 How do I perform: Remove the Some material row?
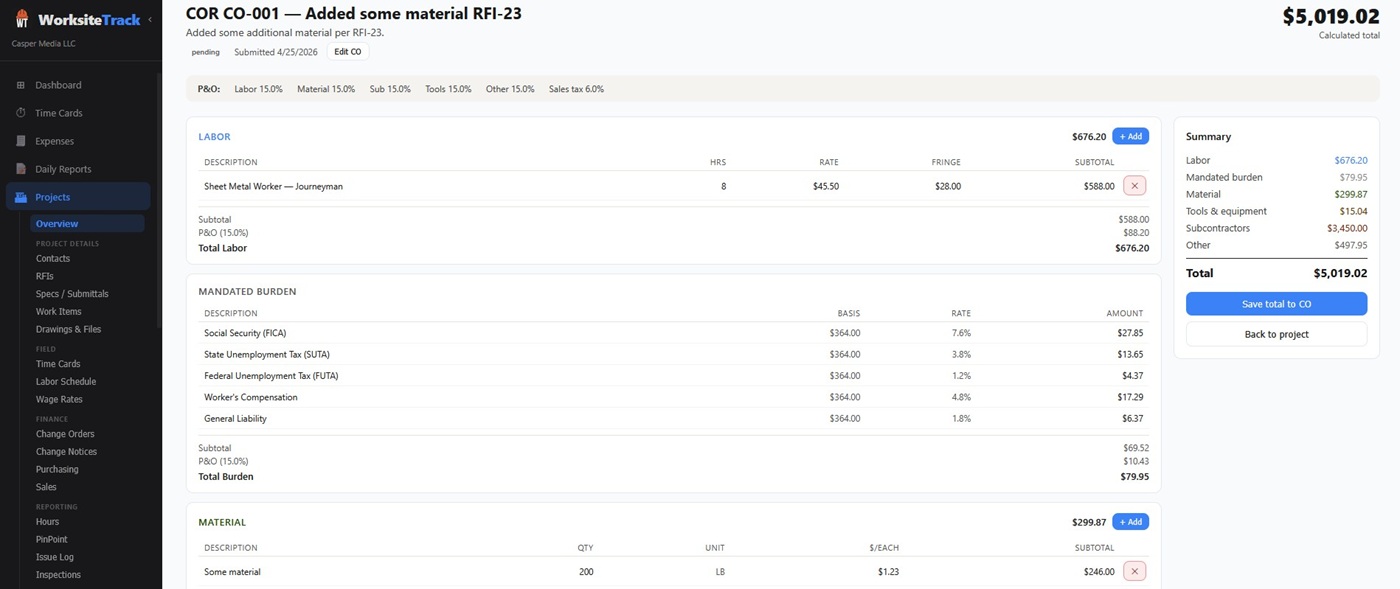point(1134,572)
